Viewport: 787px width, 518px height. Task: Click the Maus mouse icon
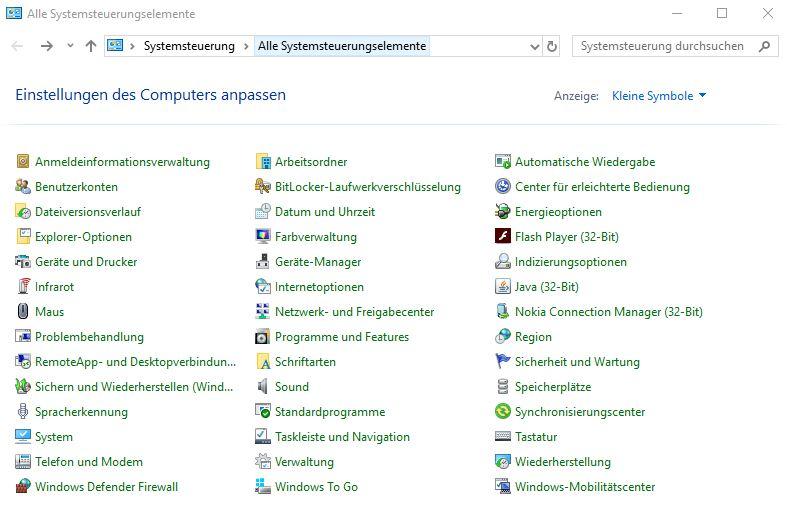pos(23,311)
